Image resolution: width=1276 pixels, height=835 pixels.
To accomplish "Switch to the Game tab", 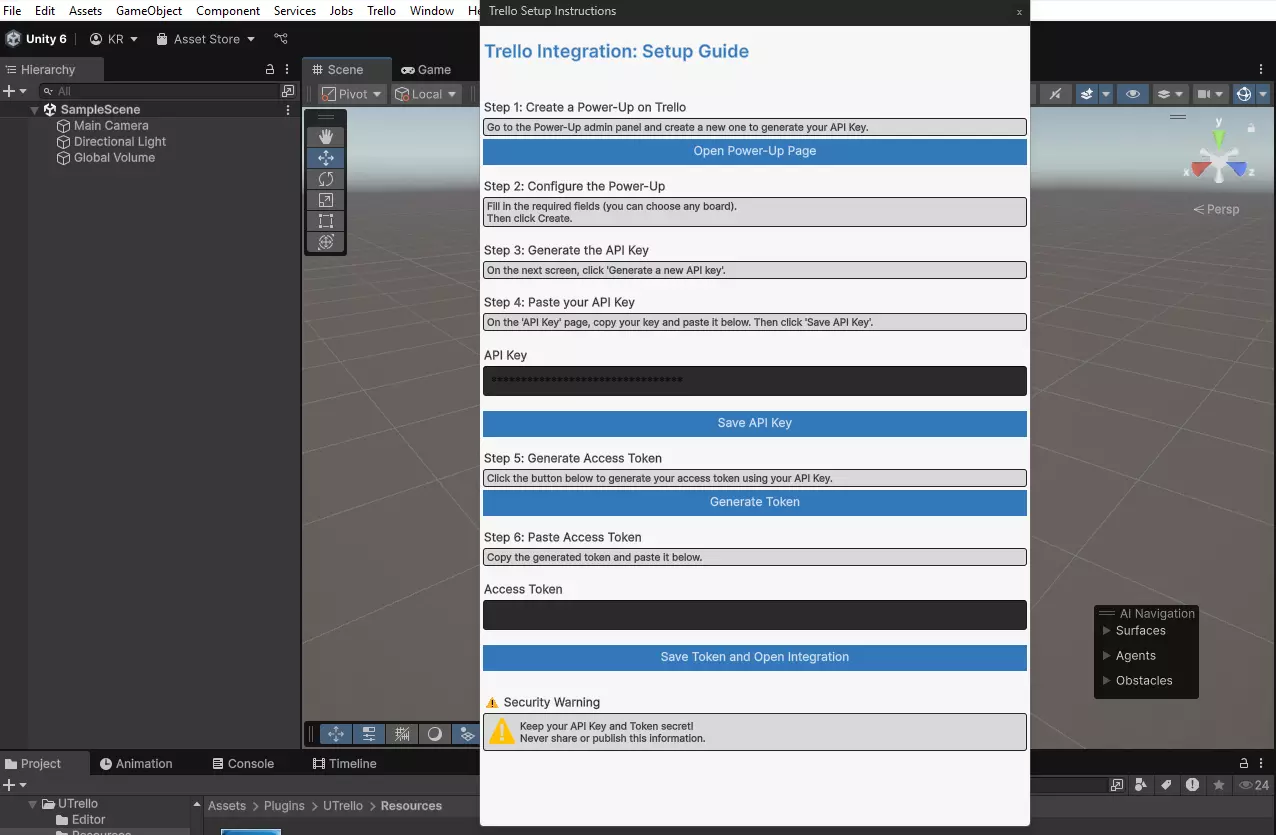I will click(x=426, y=70).
